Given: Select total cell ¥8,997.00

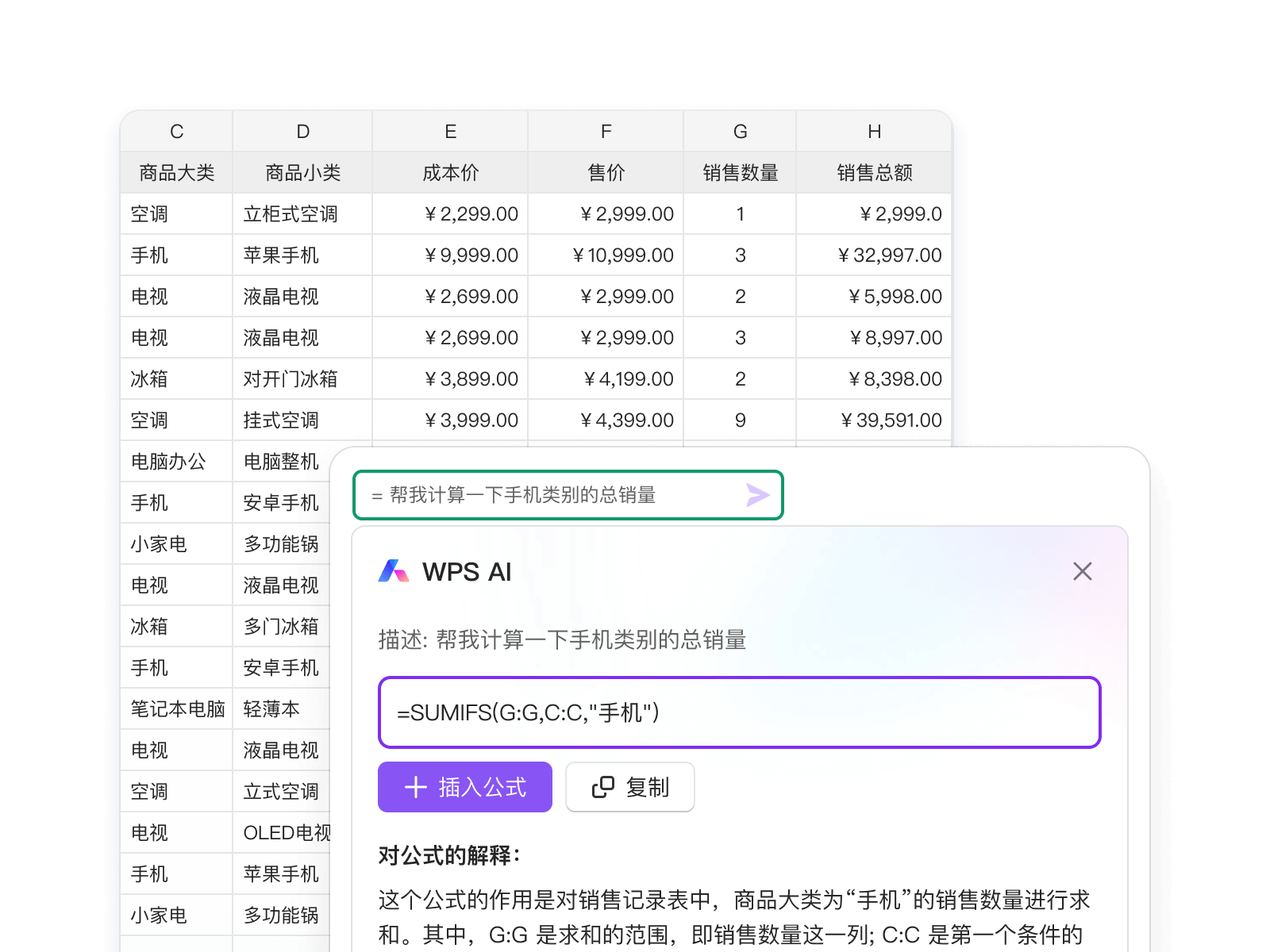Looking at the screenshot, I should pyautogui.click(x=874, y=337).
